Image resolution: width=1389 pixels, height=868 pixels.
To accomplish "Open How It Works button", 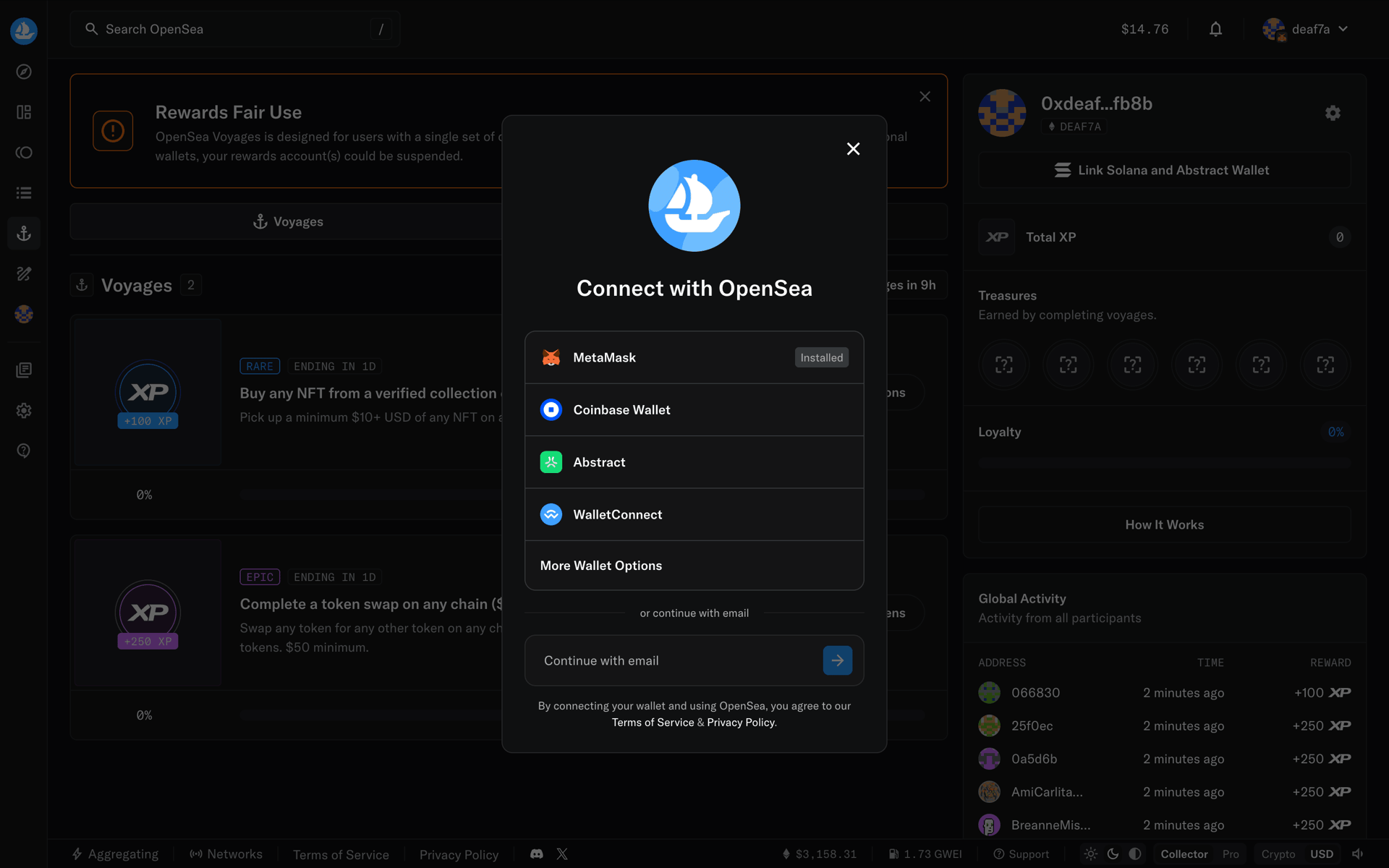I will coord(1164,524).
